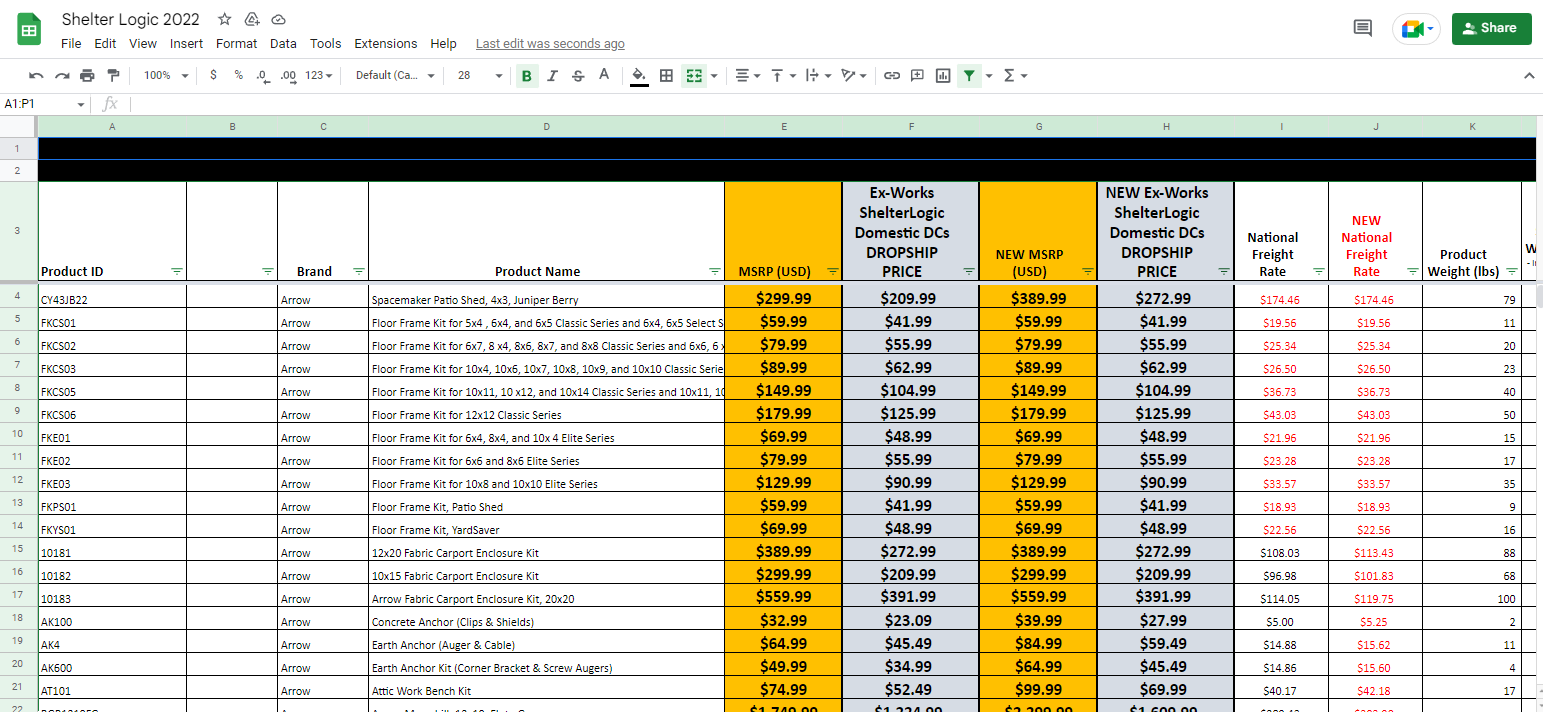1543x712 pixels.
Task: Open the font size dropdown
Action: (480, 75)
